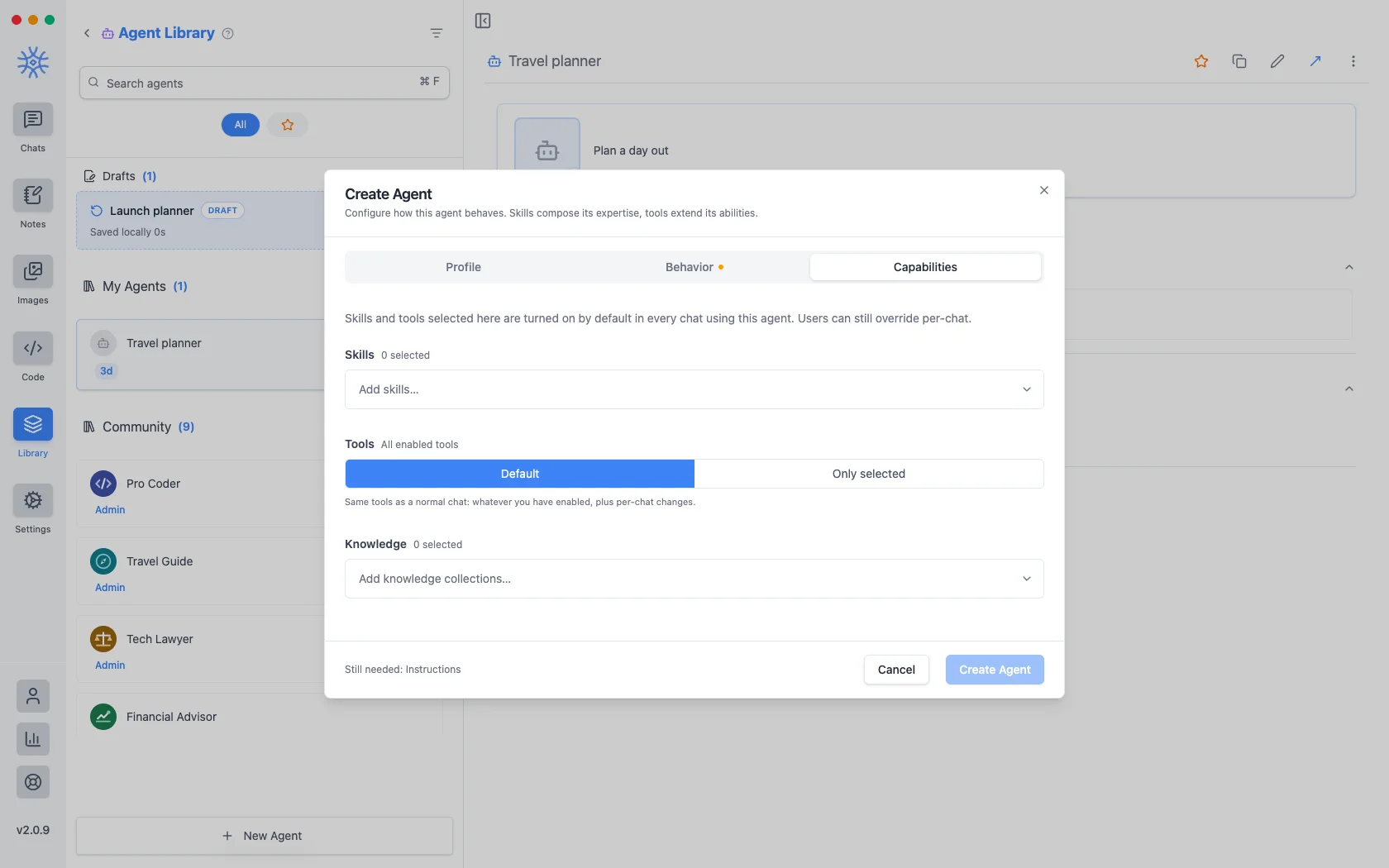Show all agents with All filter
This screenshot has height=868, width=1389.
pyautogui.click(x=241, y=125)
